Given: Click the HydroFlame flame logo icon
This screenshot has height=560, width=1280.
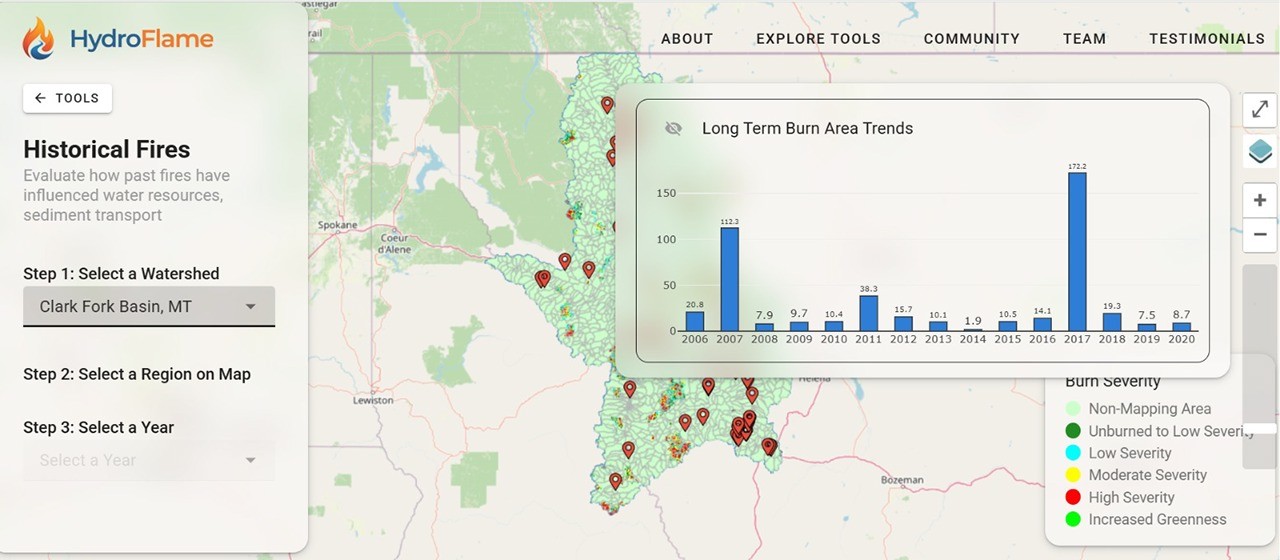Looking at the screenshot, I should (40, 39).
